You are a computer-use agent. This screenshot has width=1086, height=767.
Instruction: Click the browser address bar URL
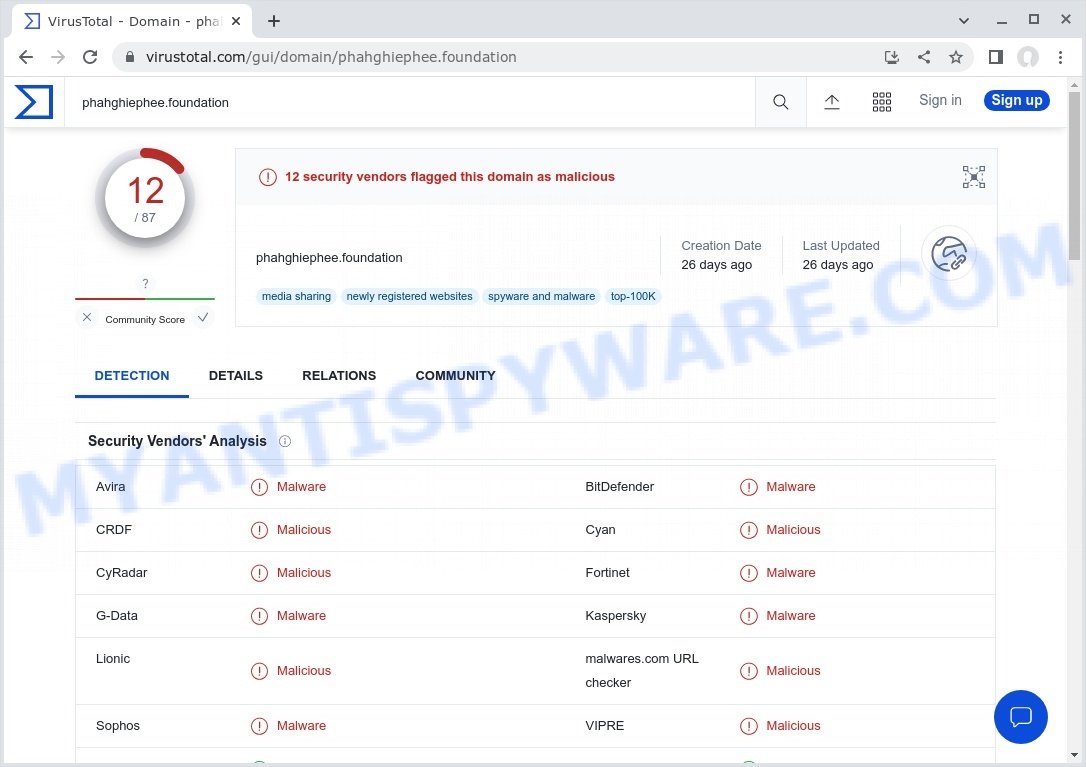(x=331, y=57)
